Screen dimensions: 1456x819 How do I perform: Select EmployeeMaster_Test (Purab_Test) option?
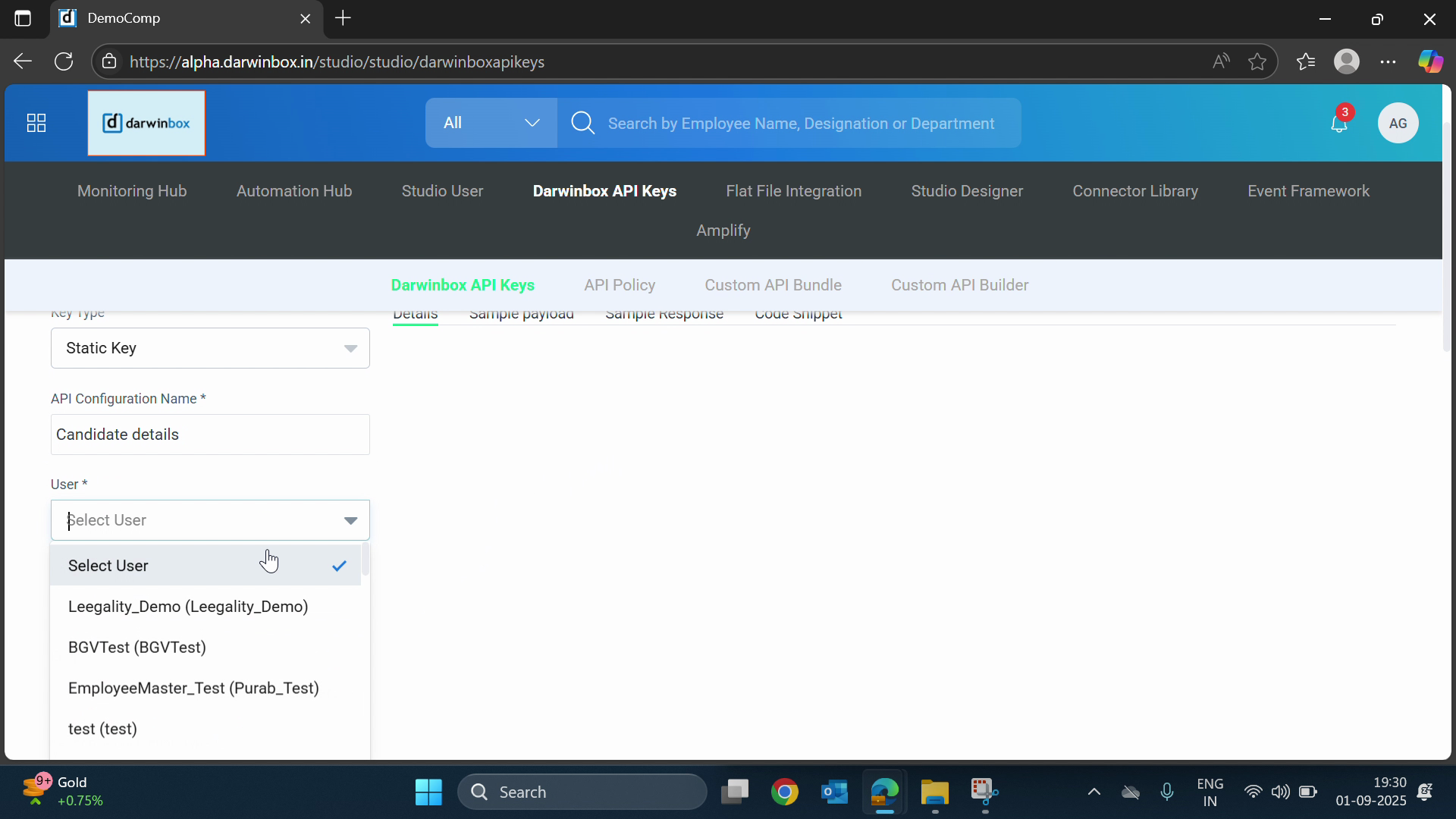(193, 689)
